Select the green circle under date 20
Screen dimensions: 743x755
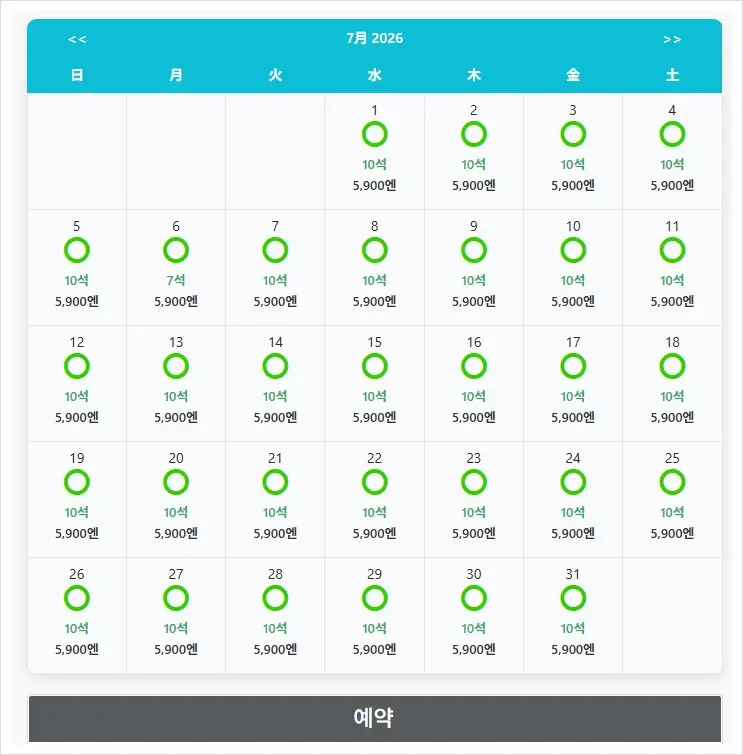pos(176,482)
